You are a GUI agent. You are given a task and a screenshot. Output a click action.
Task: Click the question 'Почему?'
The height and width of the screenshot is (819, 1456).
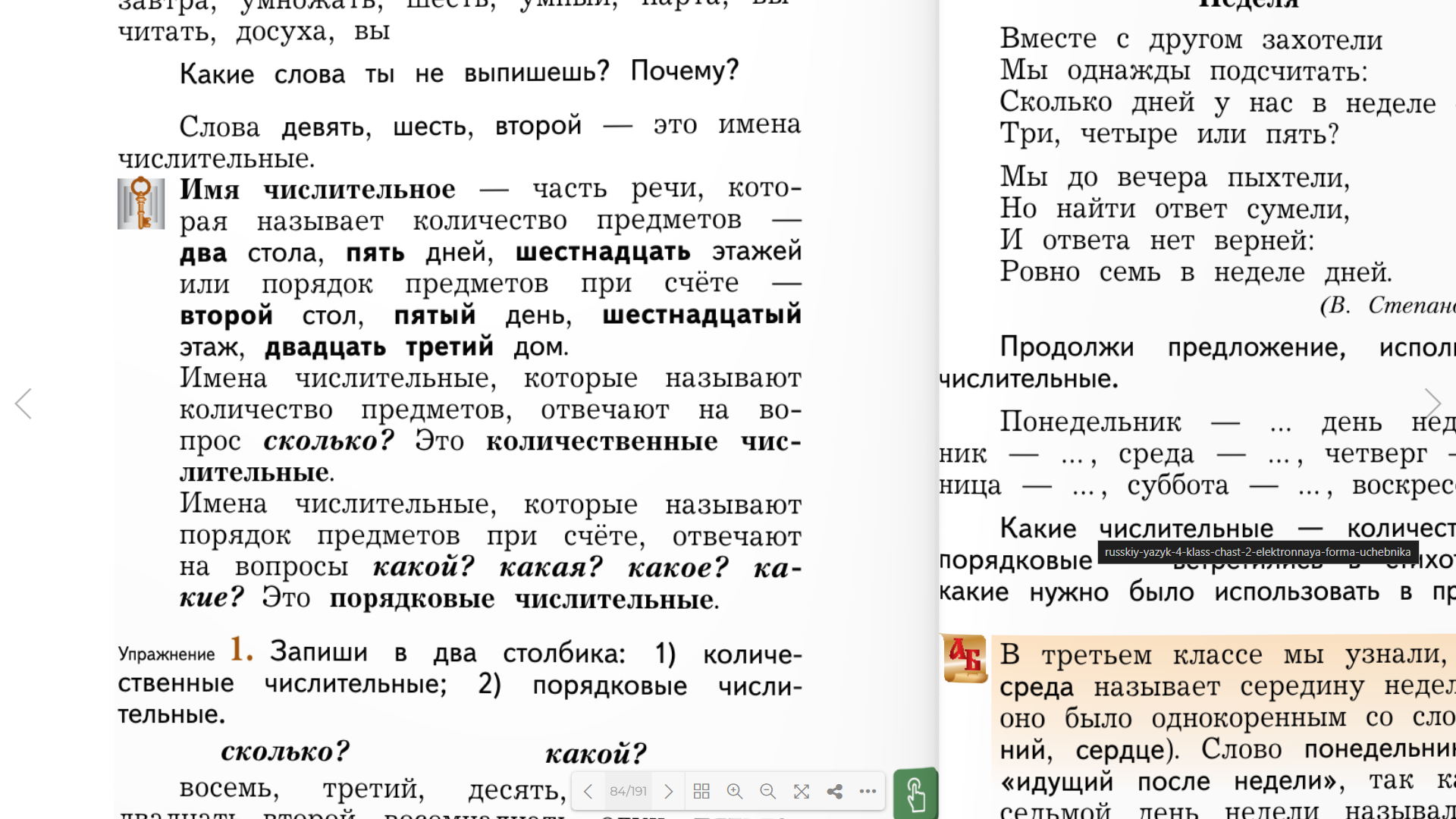coord(685,71)
